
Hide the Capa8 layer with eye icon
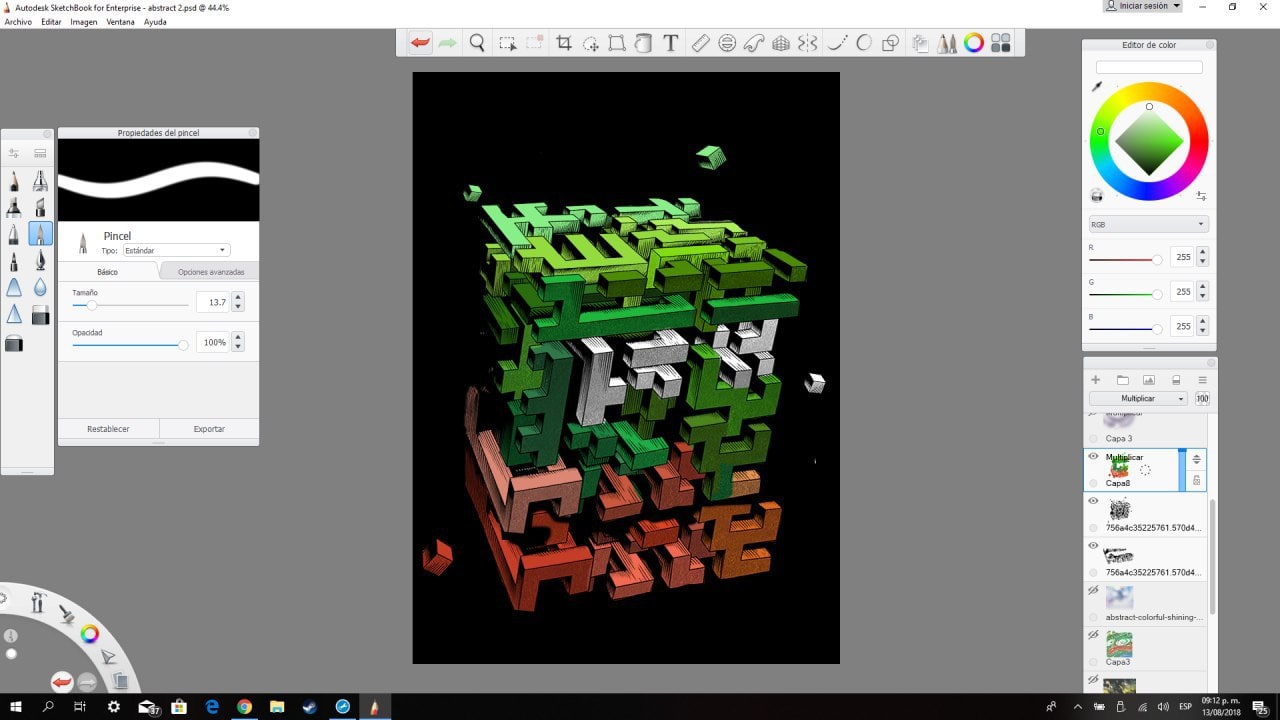point(1093,457)
